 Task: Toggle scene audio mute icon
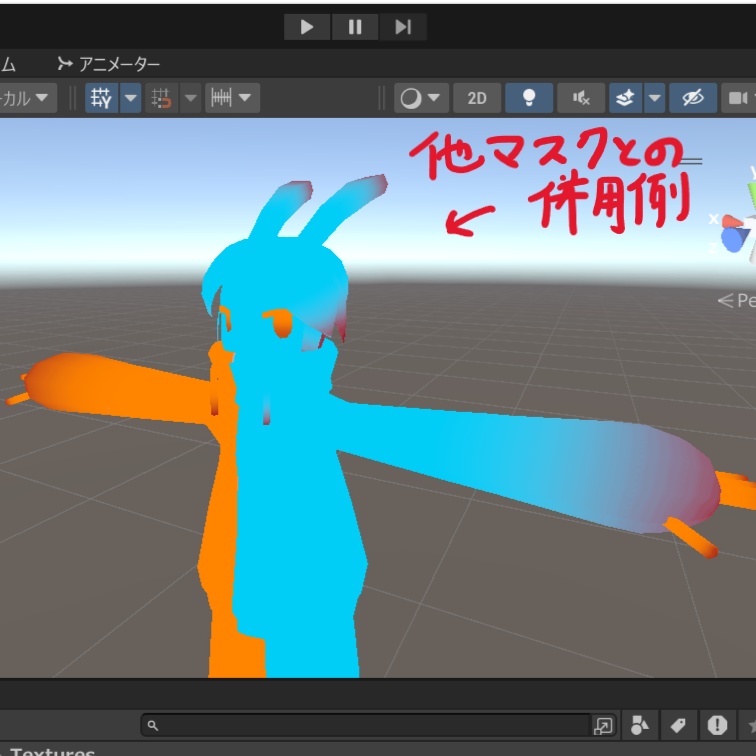pyautogui.click(x=581, y=98)
